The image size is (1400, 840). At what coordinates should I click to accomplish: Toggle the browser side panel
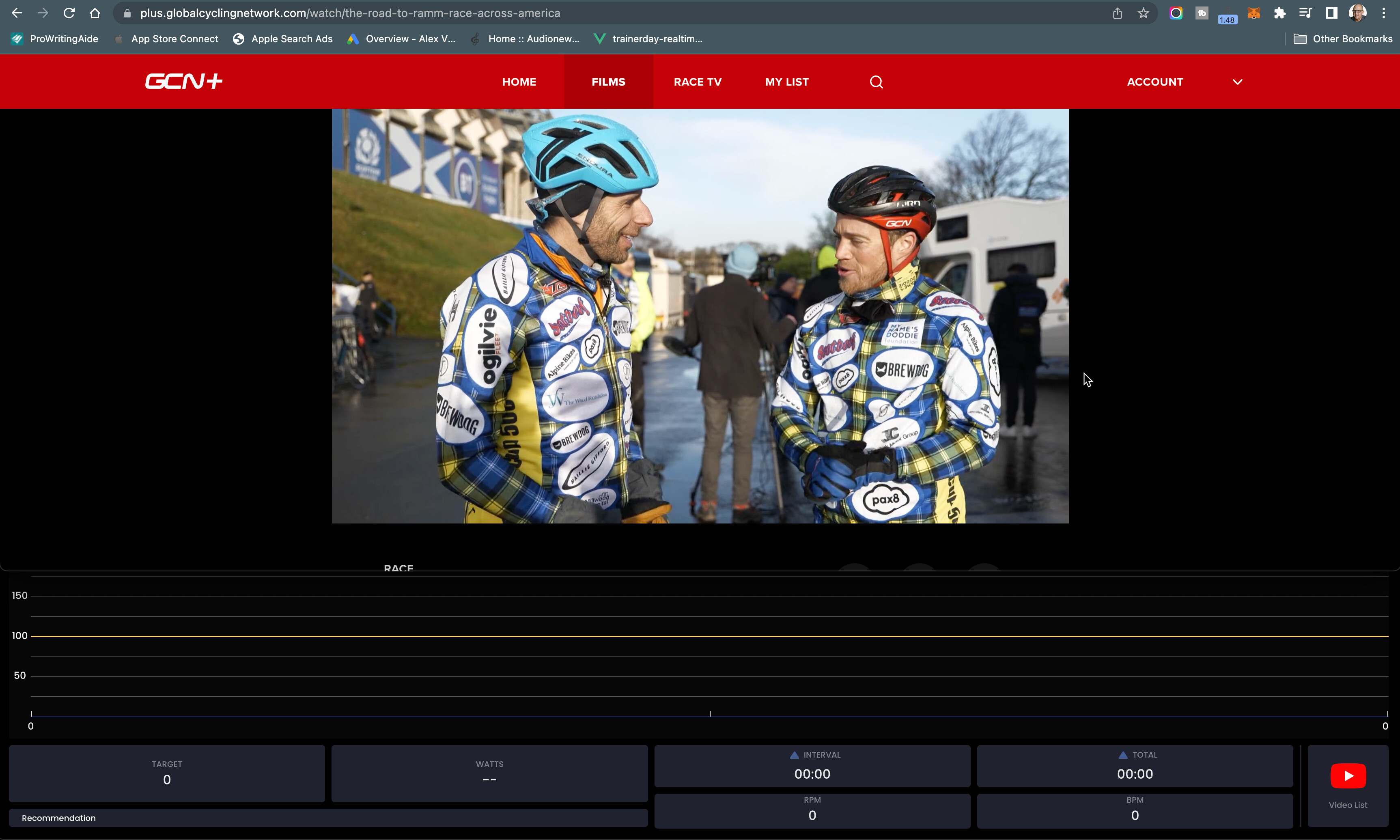click(x=1331, y=13)
